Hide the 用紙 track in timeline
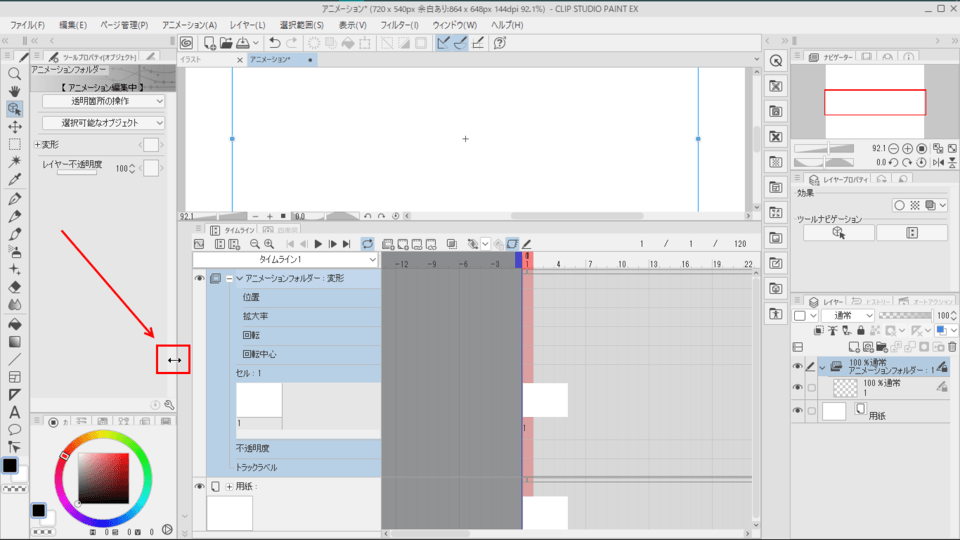960x540 pixels. pyautogui.click(x=200, y=487)
